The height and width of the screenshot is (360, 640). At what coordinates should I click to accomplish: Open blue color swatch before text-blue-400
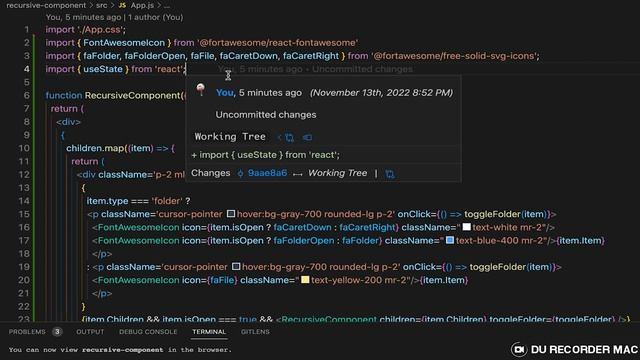[x=450, y=240]
